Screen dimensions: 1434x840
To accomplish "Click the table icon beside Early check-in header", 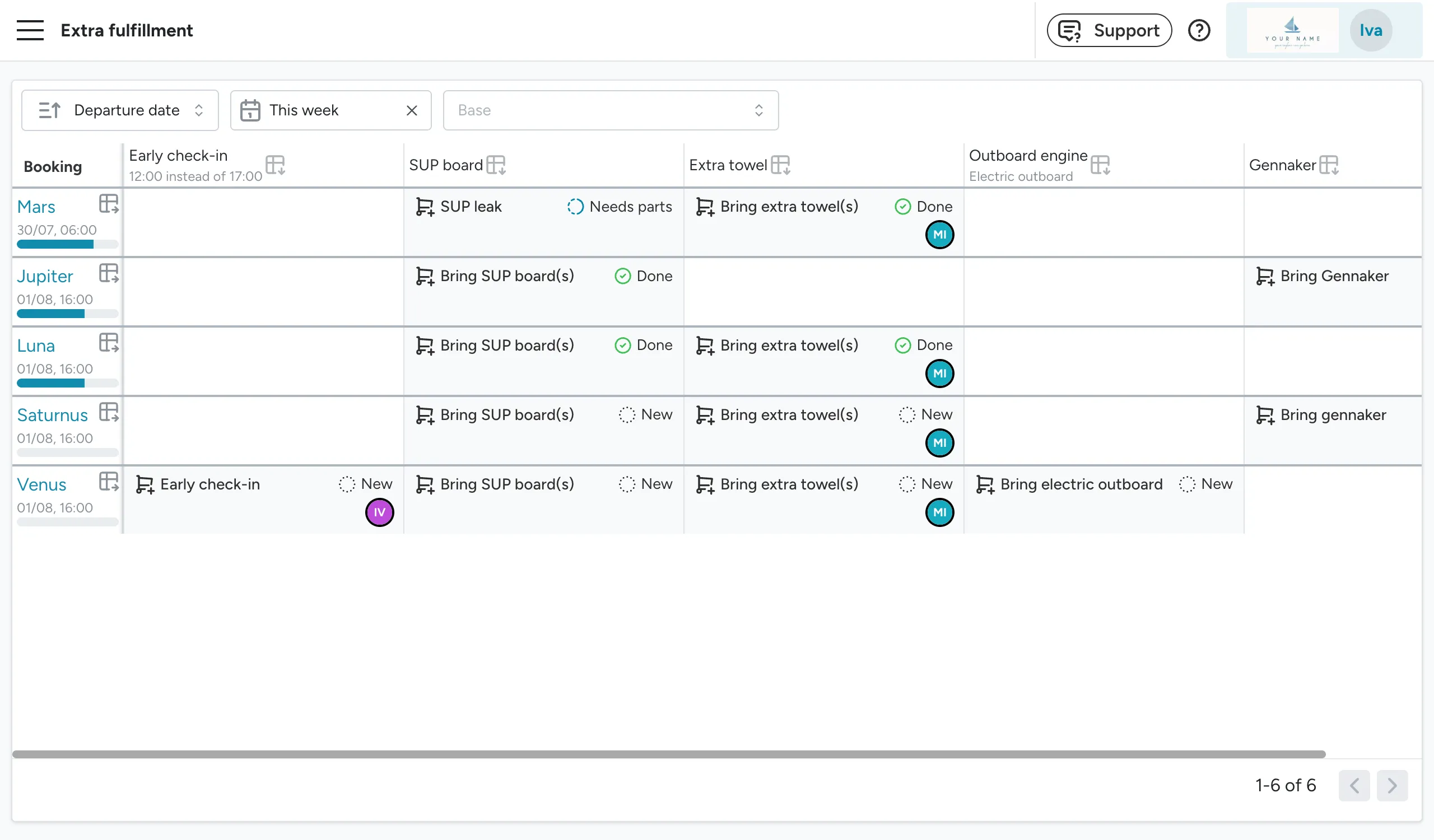I will coord(276,166).
